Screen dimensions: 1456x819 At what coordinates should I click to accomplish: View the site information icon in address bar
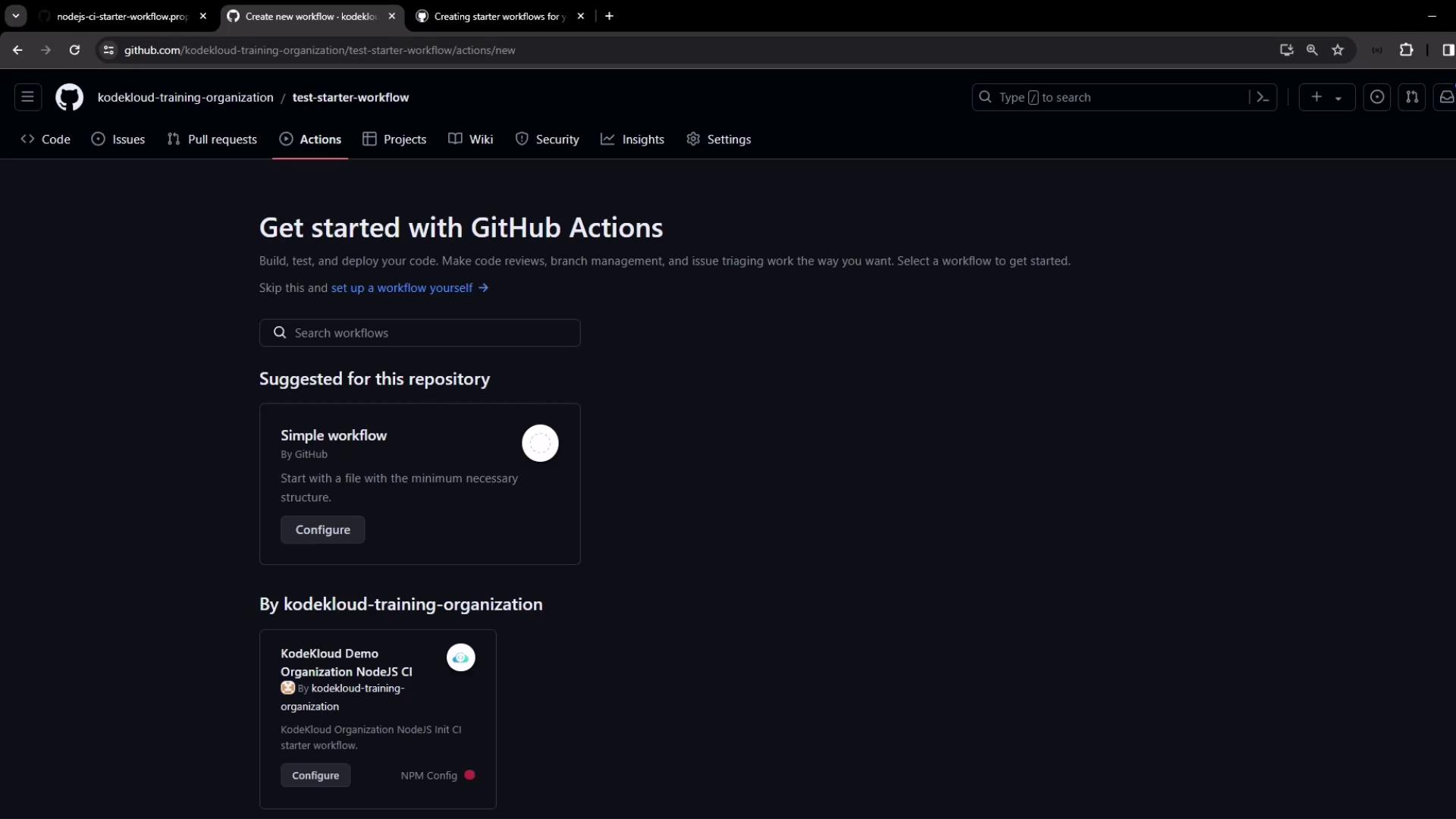(x=108, y=50)
